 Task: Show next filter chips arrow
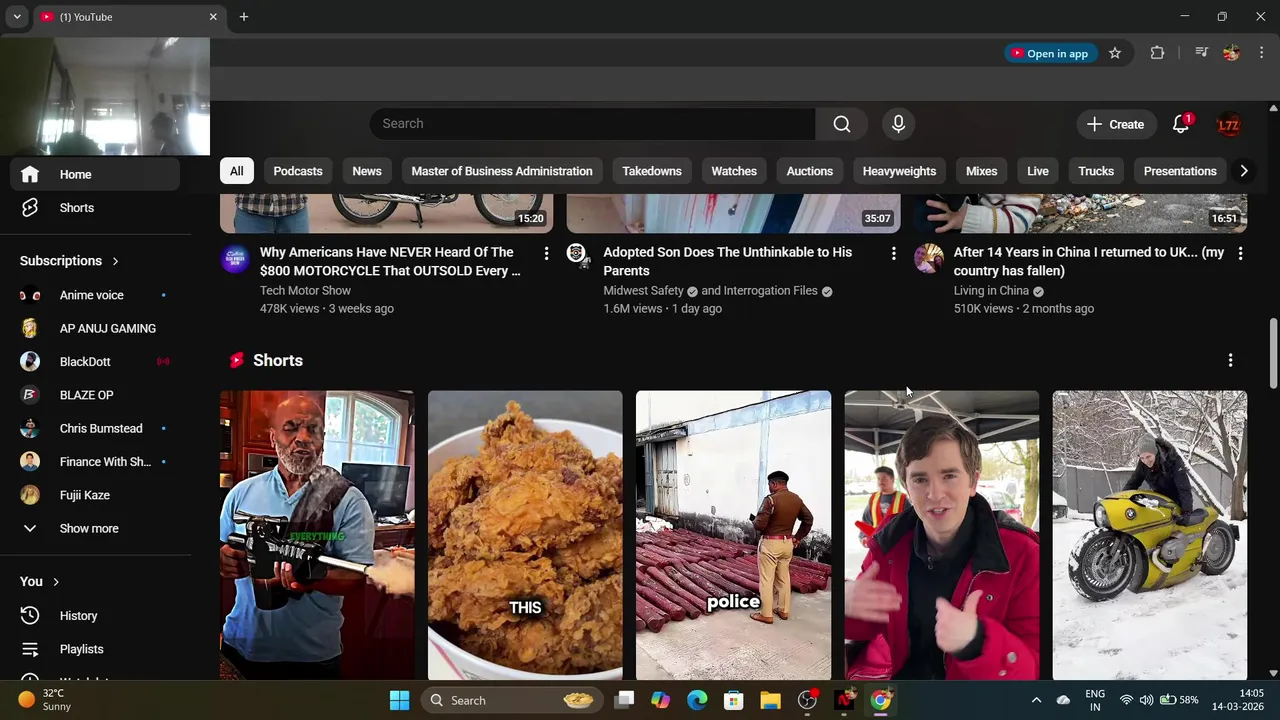tap(1243, 171)
